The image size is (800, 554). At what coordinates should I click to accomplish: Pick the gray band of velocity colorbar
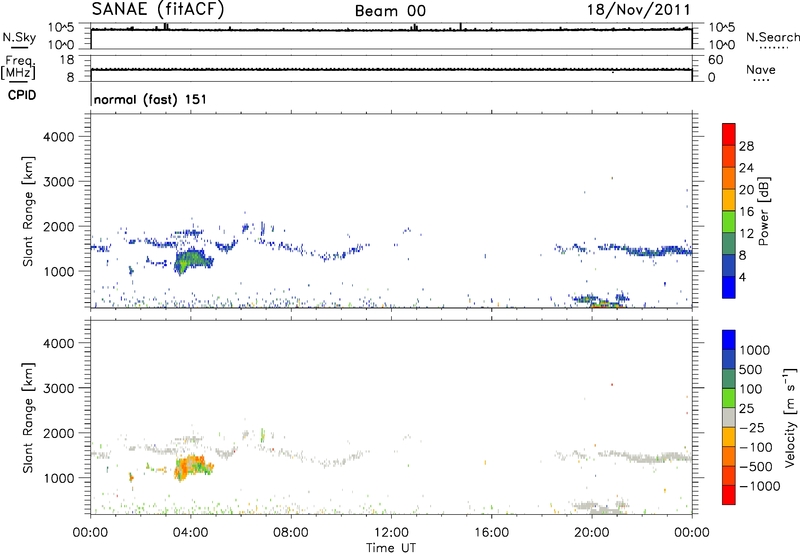729,418
